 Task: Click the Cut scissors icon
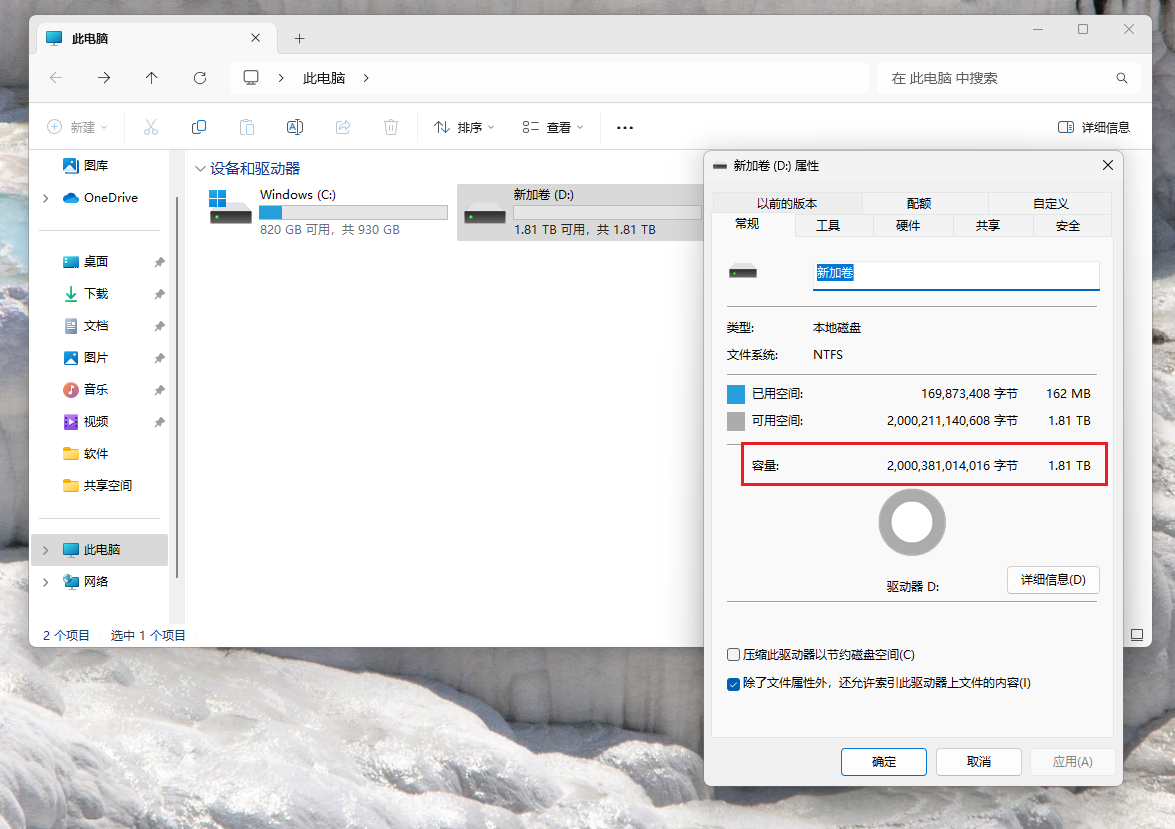coord(151,127)
